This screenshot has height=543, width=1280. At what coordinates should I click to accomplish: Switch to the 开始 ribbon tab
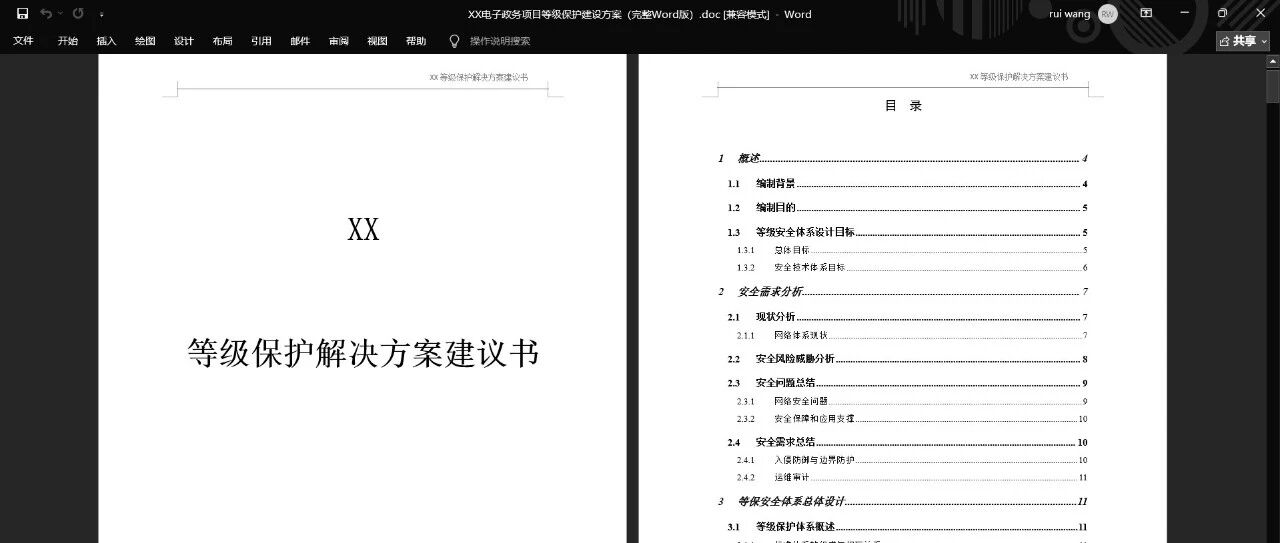click(68, 41)
